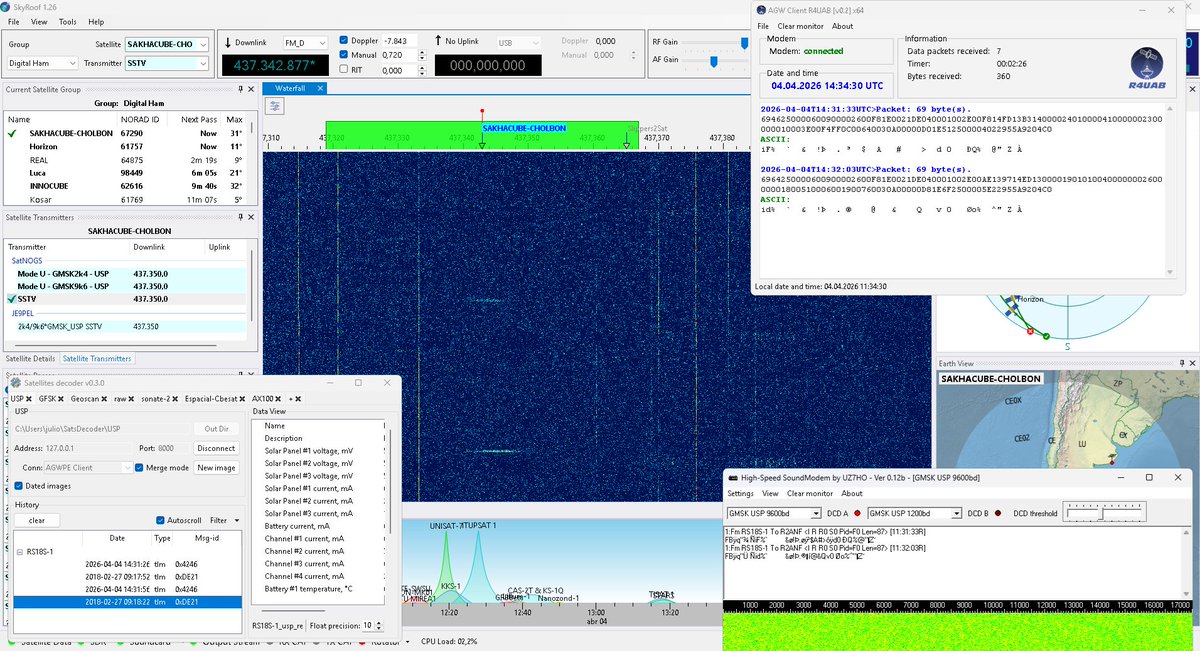Viewport: 1200px width, 651px height.
Task: Switch to the Satellite Transmitters tab
Action: 96,358
